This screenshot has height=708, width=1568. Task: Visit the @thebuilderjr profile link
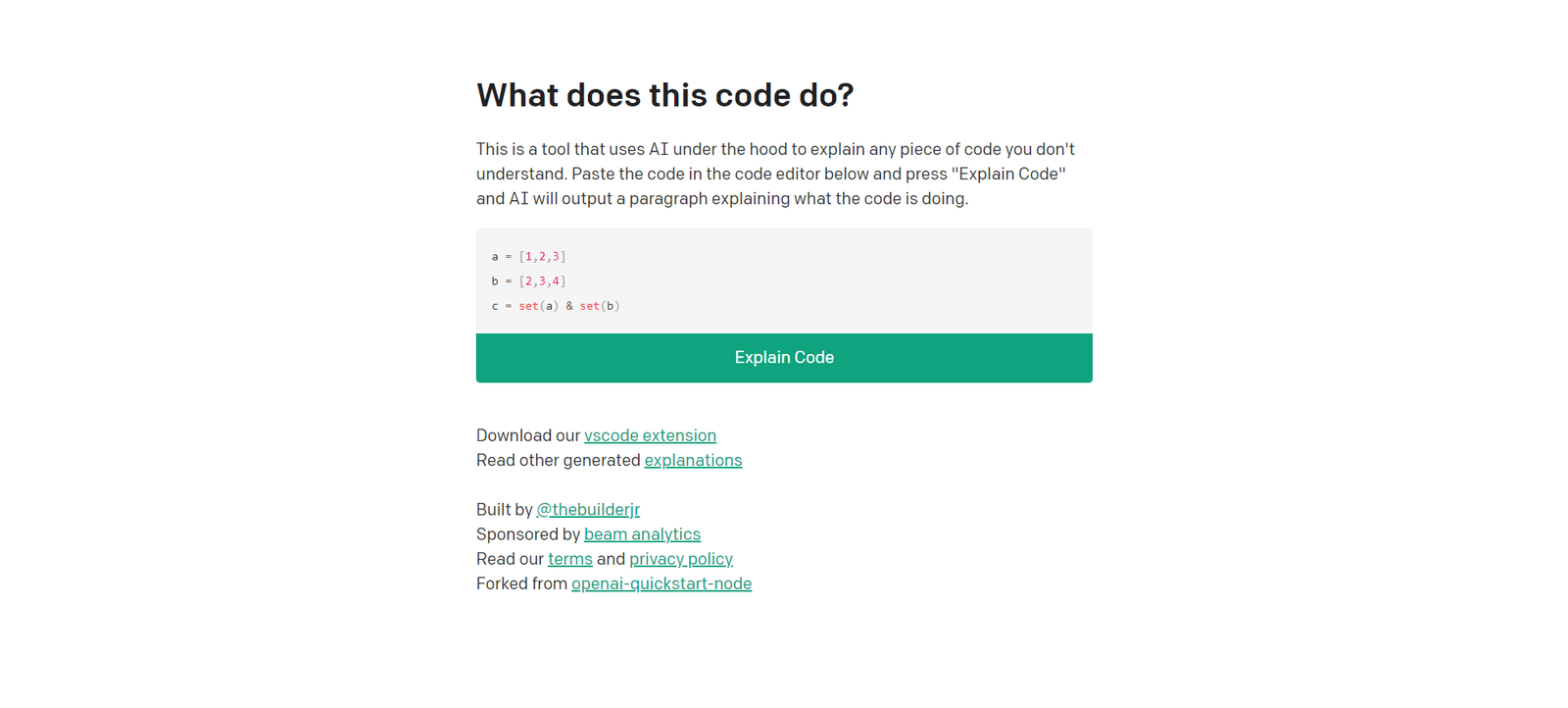click(x=588, y=509)
